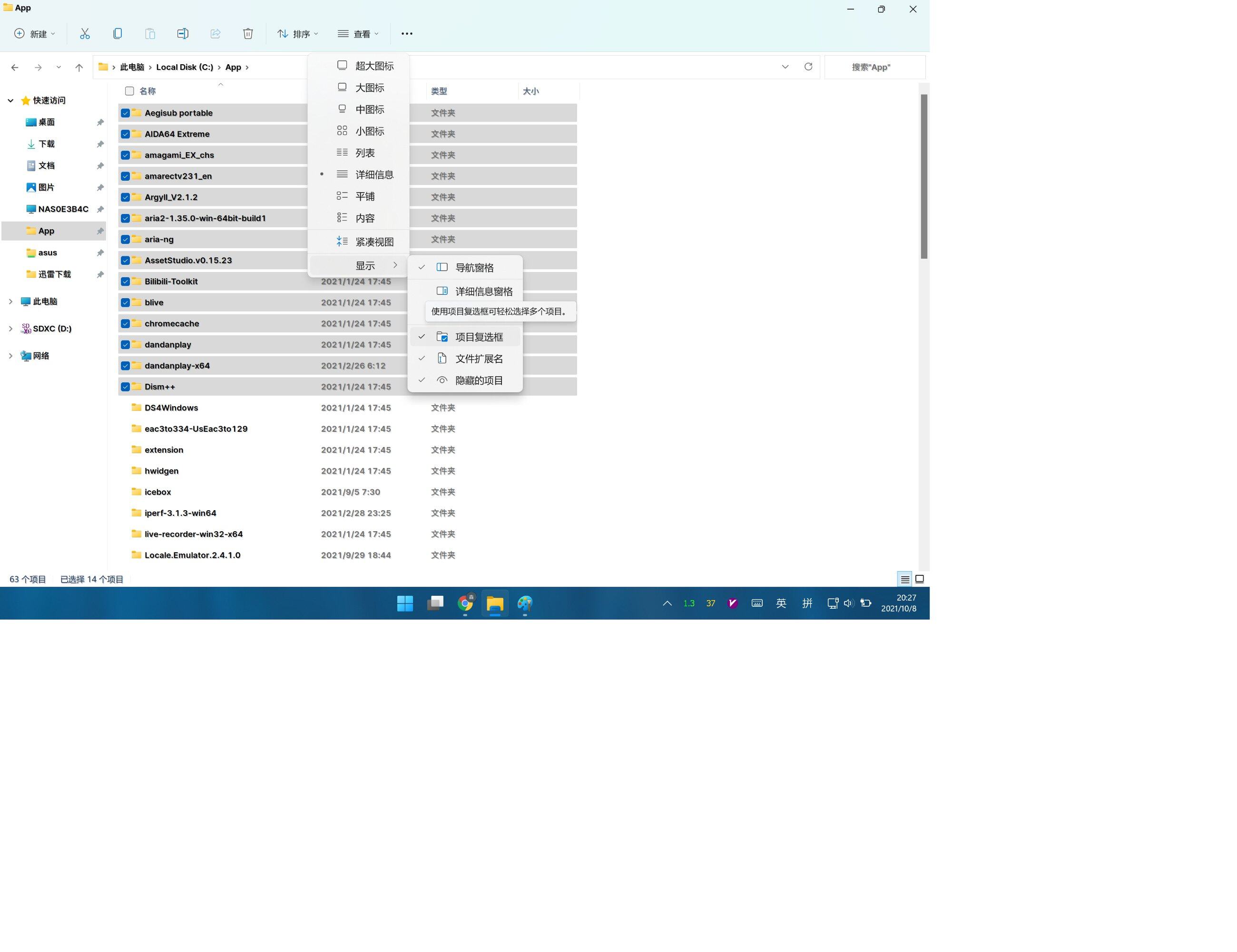Screen dimensions: 1237x952
Task: Uncheck the Aegisub portable checkbox
Action: (125, 113)
